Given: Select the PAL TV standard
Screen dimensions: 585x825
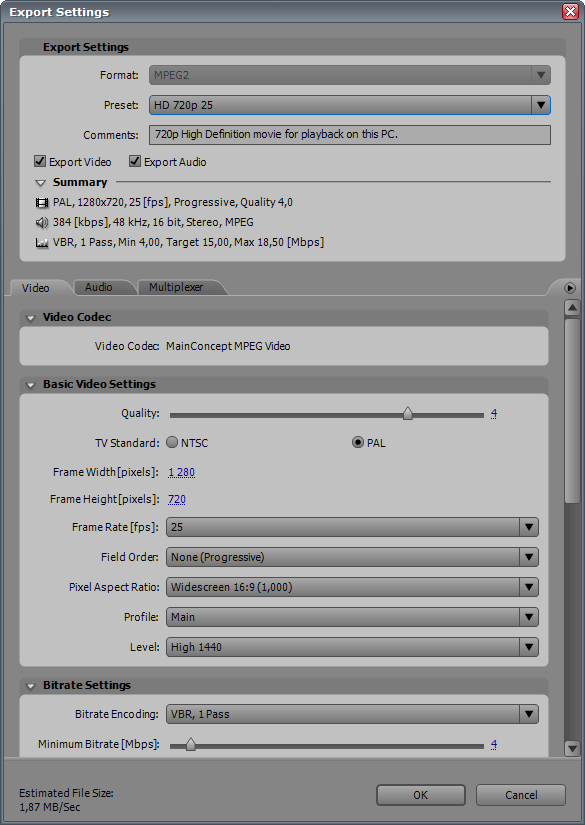Looking at the screenshot, I should click(358, 442).
